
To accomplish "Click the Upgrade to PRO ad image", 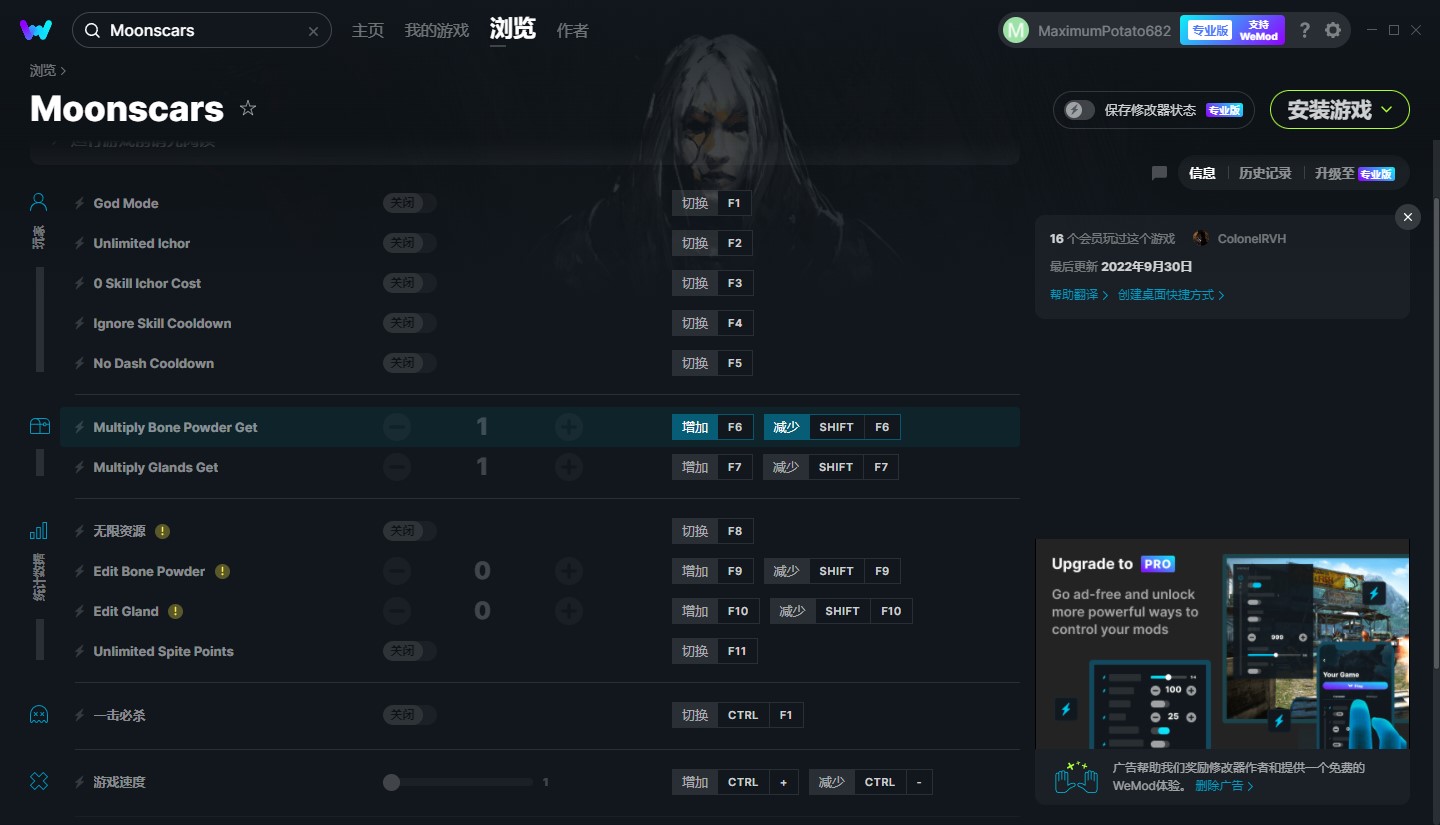I will (x=1222, y=644).
